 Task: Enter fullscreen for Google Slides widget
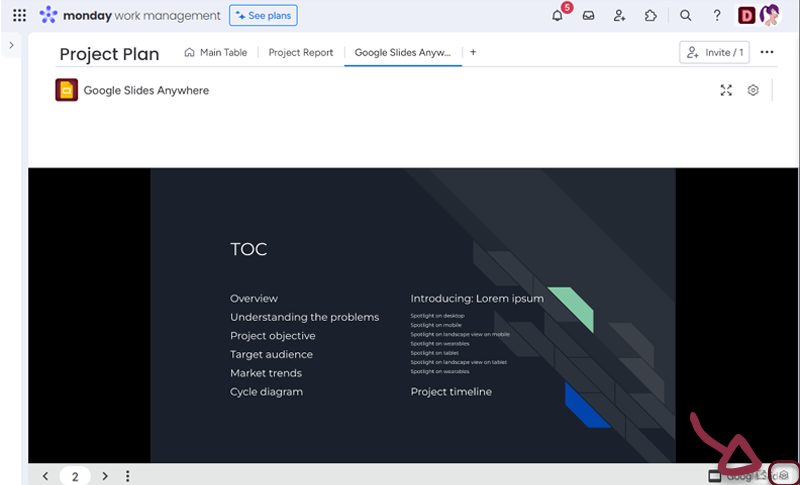point(726,90)
